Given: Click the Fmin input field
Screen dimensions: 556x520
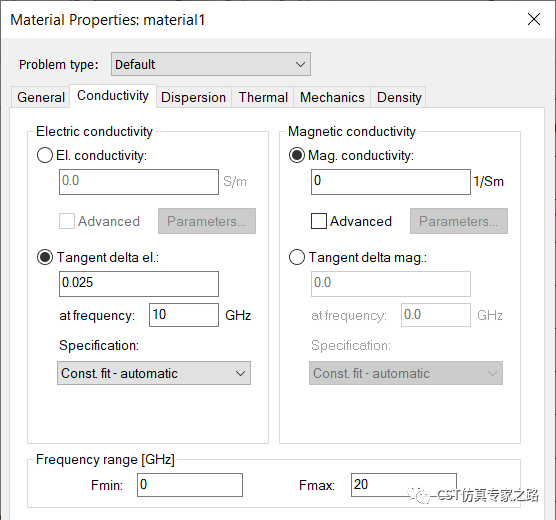Looking at the screenshot, I should click(x=190, y=485).
